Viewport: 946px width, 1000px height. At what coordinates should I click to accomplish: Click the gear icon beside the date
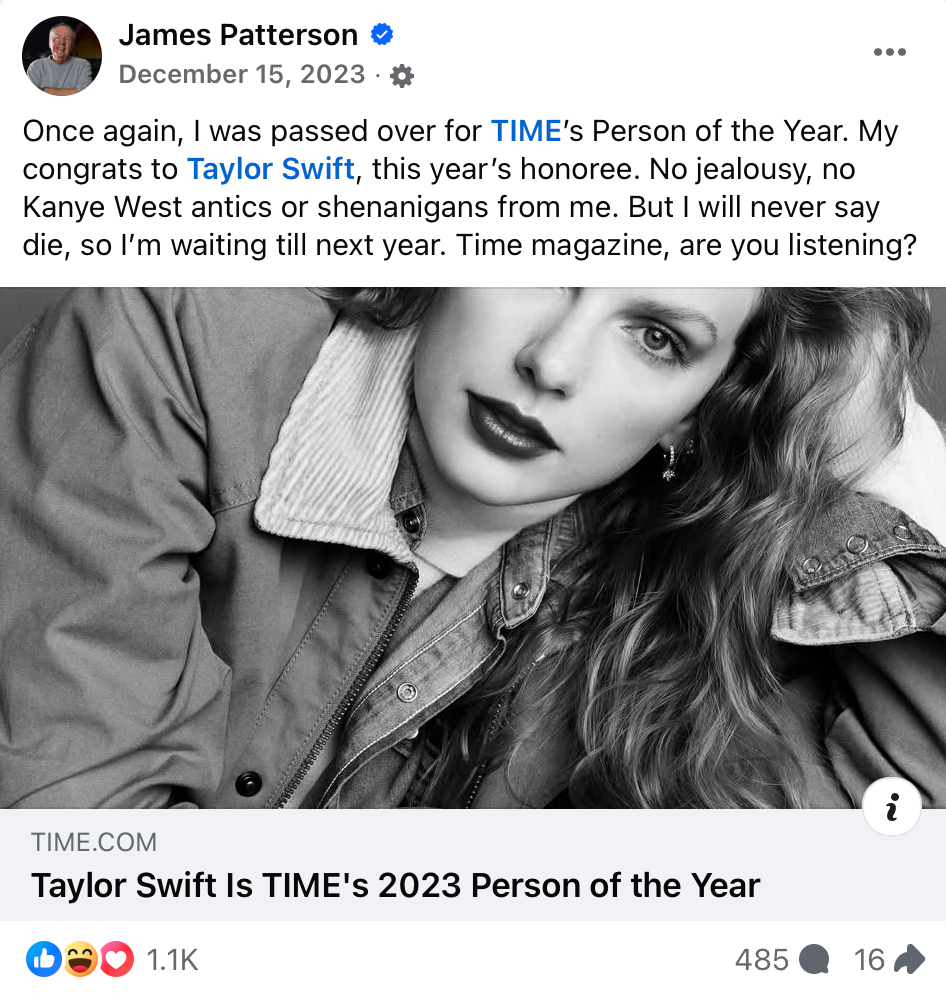pos(402,76)
